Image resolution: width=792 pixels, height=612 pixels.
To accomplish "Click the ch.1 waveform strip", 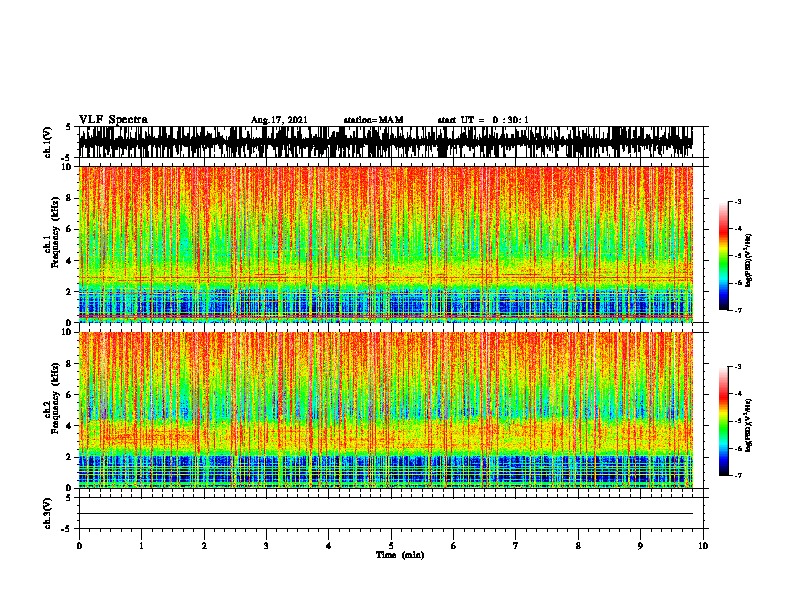I will [x=385, y=142].
